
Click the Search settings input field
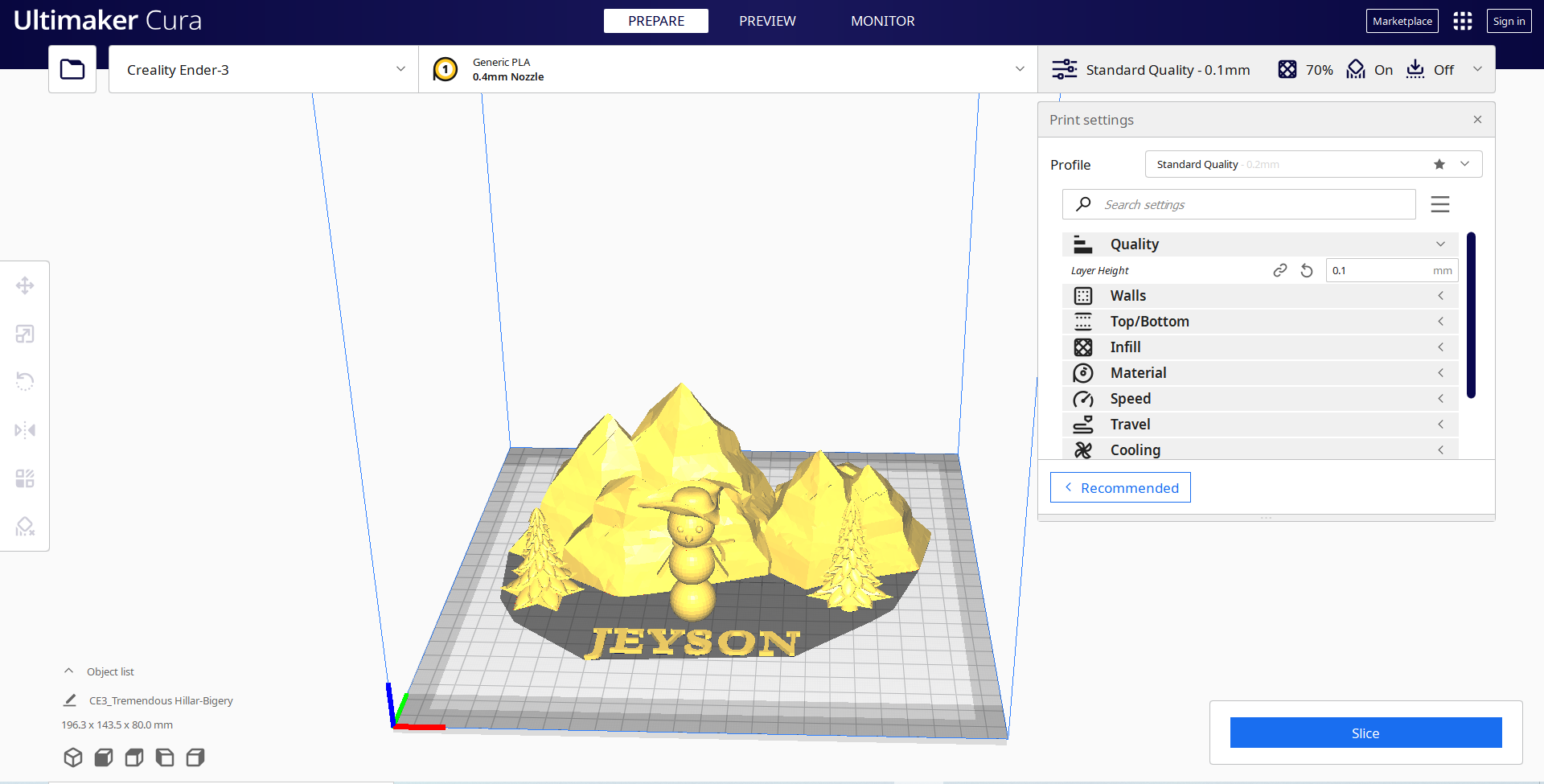tap(1239, 204)
